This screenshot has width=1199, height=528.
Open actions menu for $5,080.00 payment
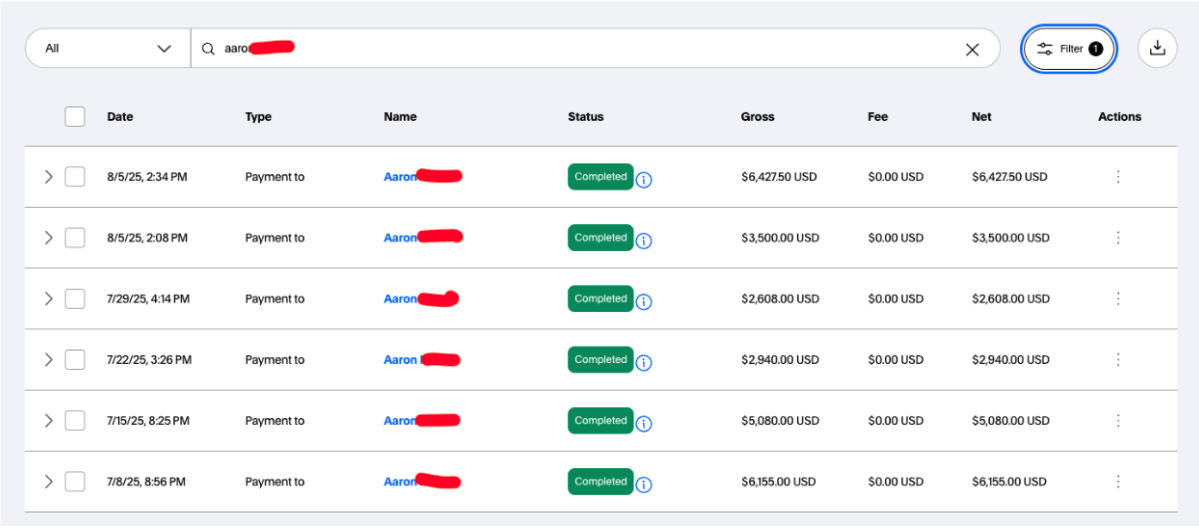click(x=1118, y=421)
